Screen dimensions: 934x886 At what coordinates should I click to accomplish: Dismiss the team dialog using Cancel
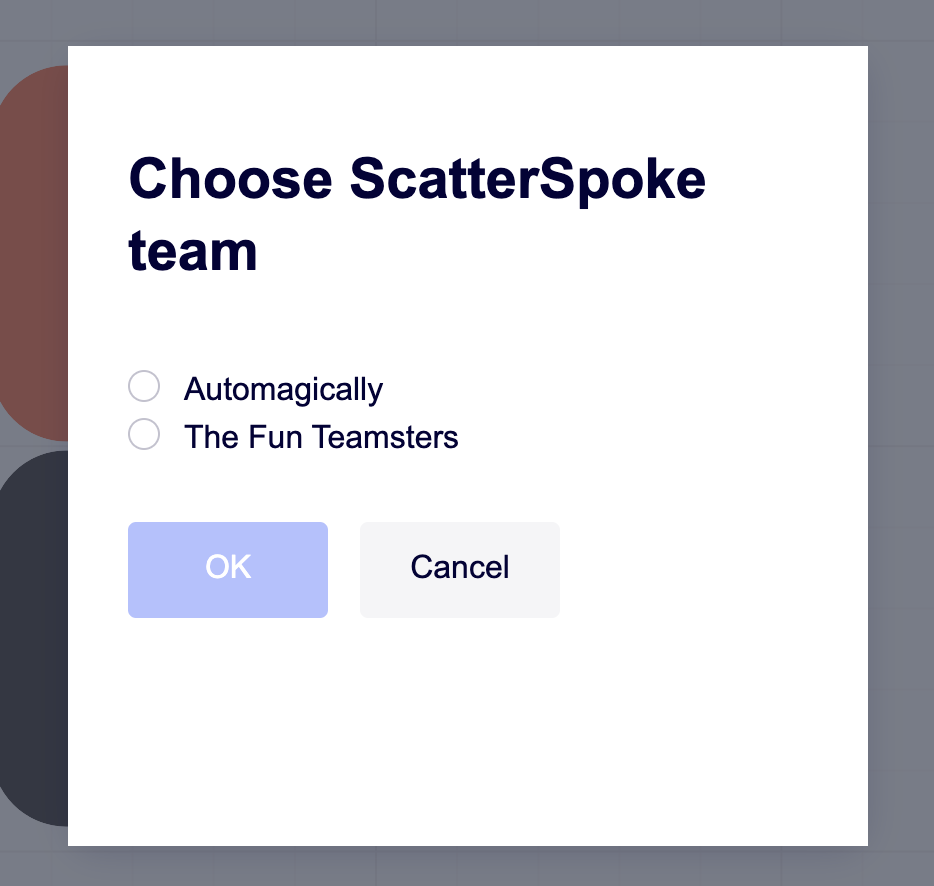(460, 569)
